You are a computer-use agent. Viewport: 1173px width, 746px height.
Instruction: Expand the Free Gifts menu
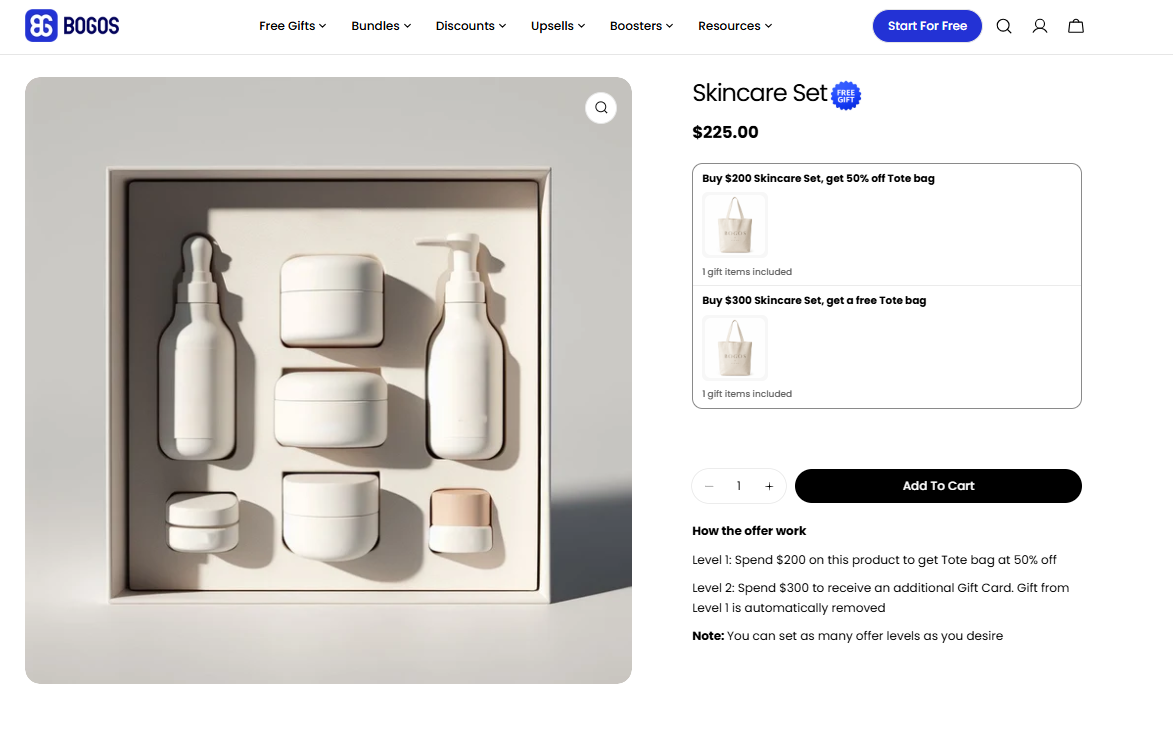(293, 26)
